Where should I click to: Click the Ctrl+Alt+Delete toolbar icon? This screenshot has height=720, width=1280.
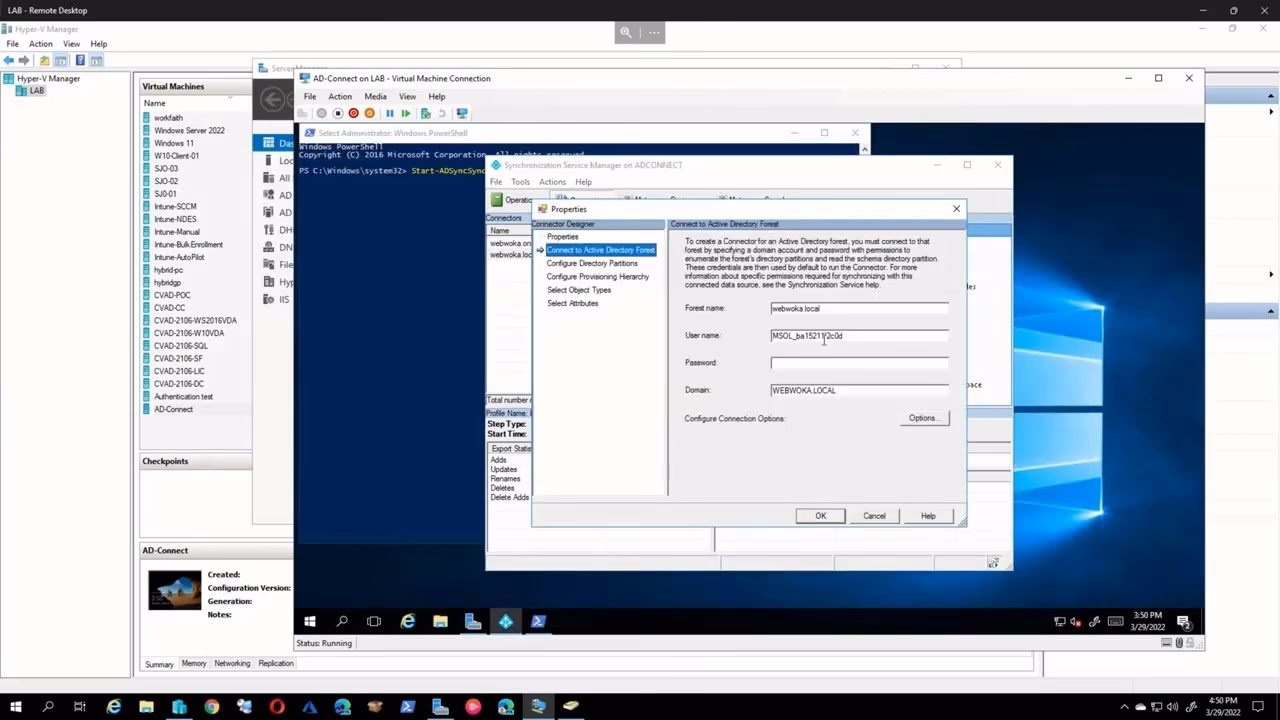(x=302, y=113)
